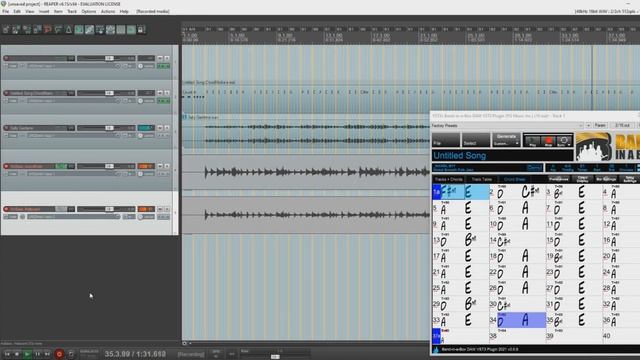Click the Save project toolbar icon

pos(27,30)
